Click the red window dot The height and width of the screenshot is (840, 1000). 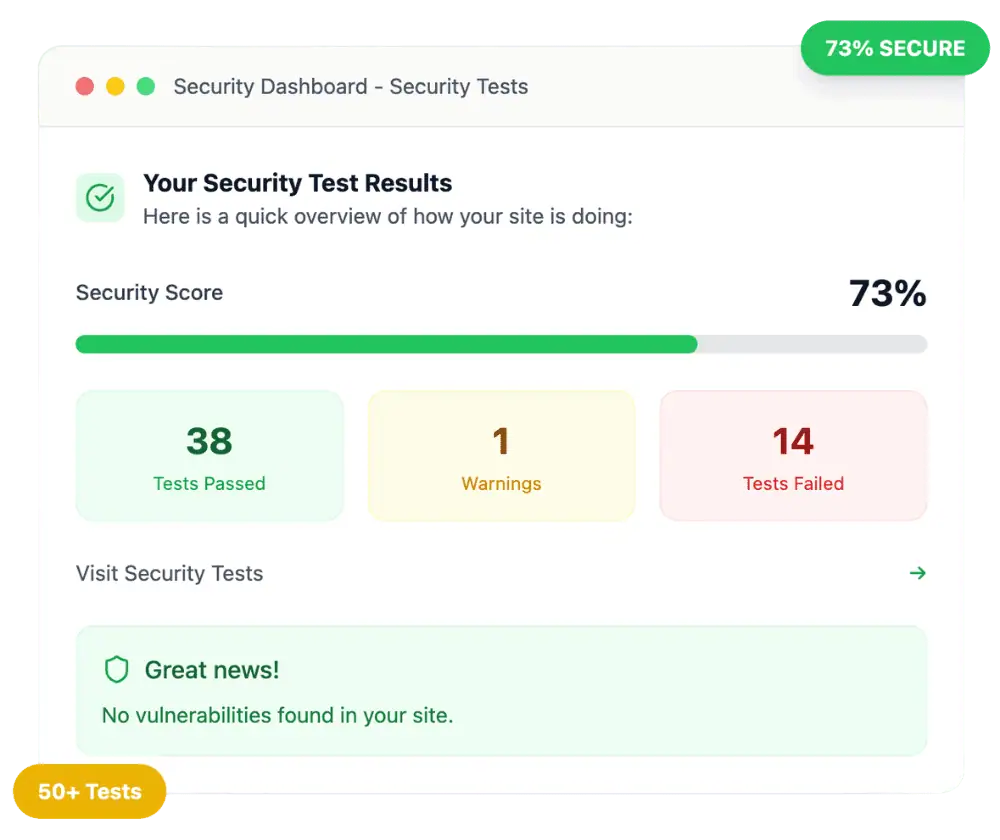tap(85, 86)
